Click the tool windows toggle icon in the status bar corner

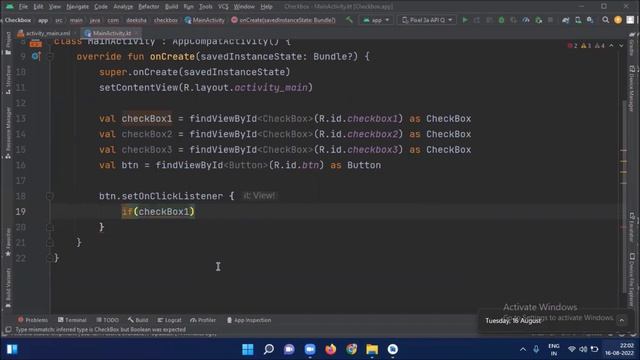[8, 330]
